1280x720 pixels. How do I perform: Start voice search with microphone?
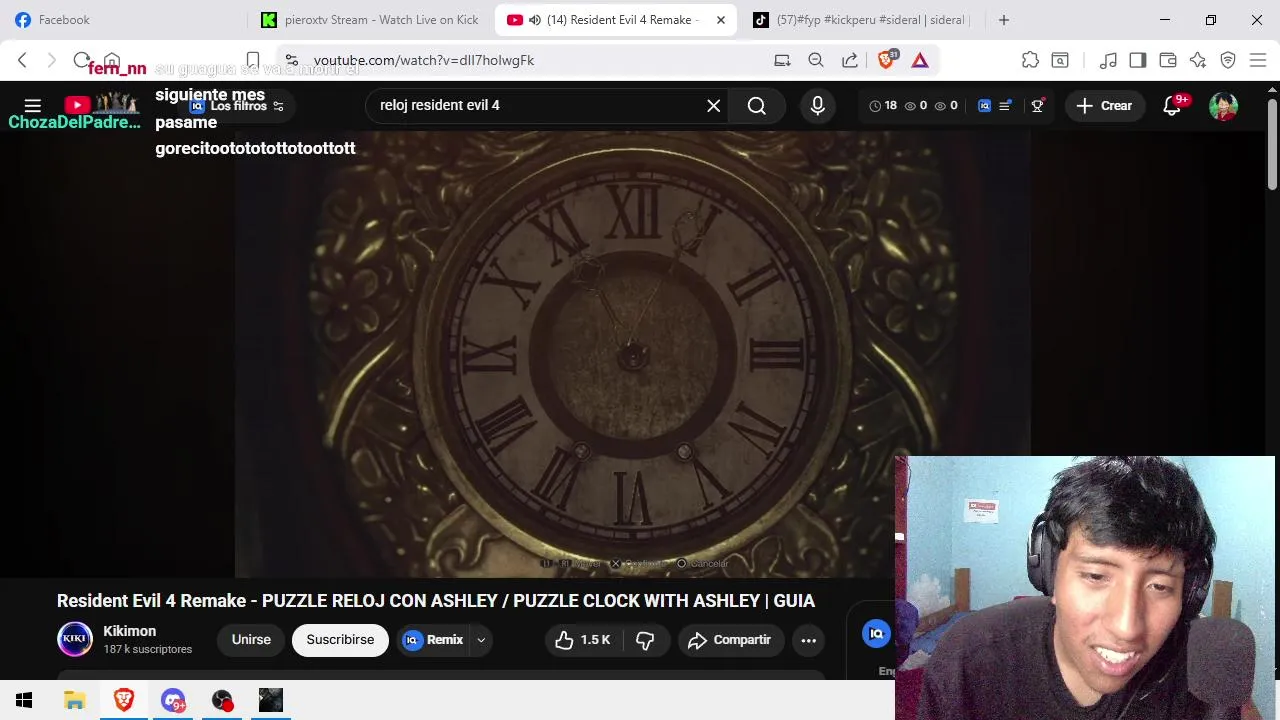click(x=818, y=105)
